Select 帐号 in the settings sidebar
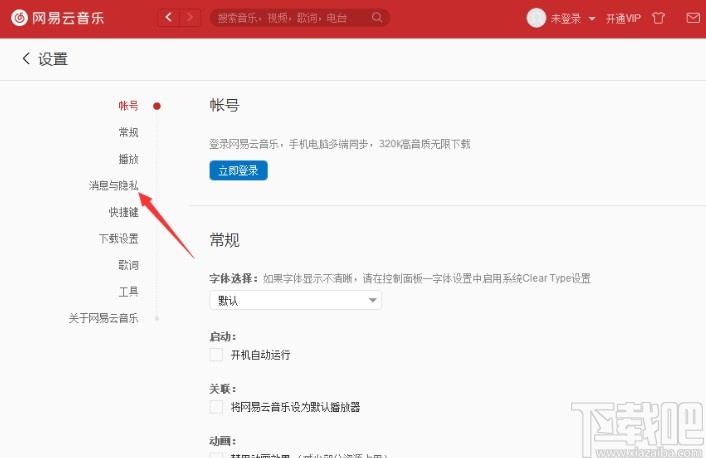Image resolution: width=706 pixels, height=458 pixels. [x=128, y=106]
